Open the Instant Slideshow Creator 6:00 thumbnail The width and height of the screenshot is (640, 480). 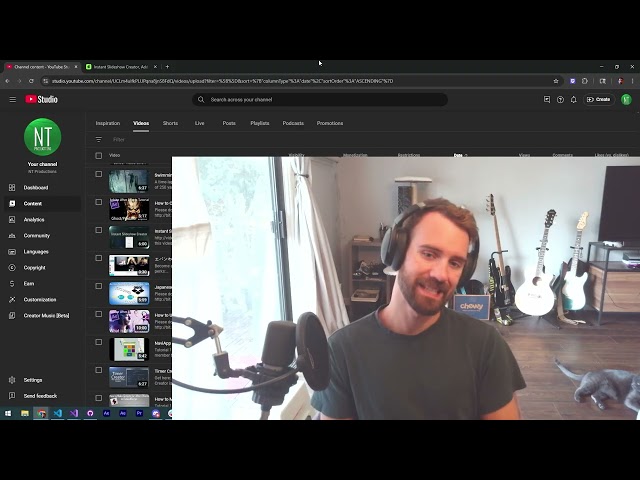point(129,237)
